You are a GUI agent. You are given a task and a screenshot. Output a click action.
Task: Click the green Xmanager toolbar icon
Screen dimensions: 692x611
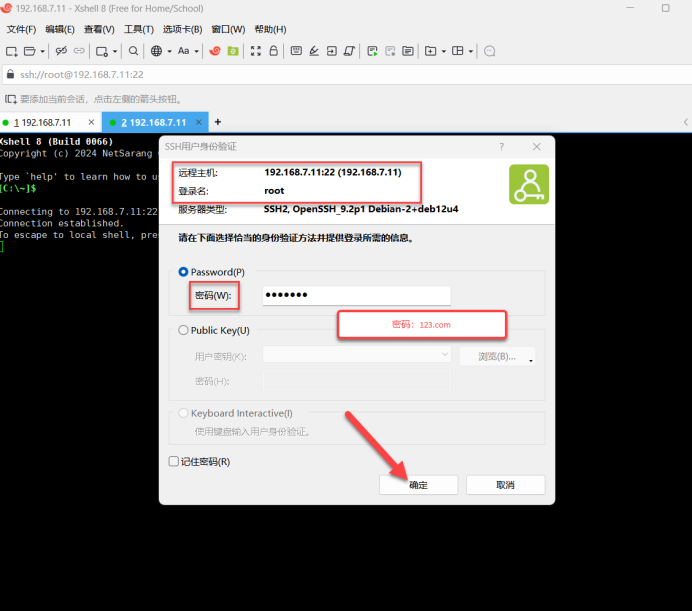232,51
